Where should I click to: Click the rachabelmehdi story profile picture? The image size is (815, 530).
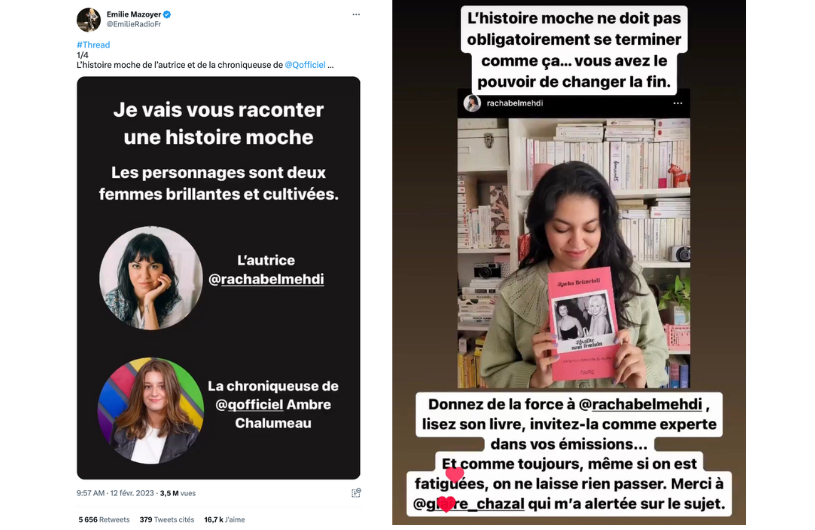click(472, 103)
